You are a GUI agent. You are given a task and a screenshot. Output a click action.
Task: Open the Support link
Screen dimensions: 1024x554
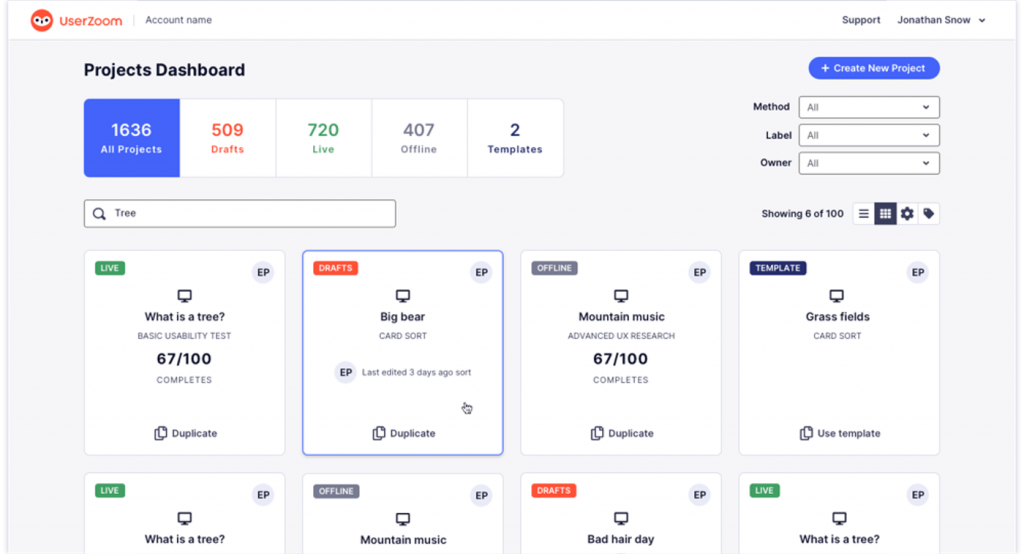coord(861,20)
